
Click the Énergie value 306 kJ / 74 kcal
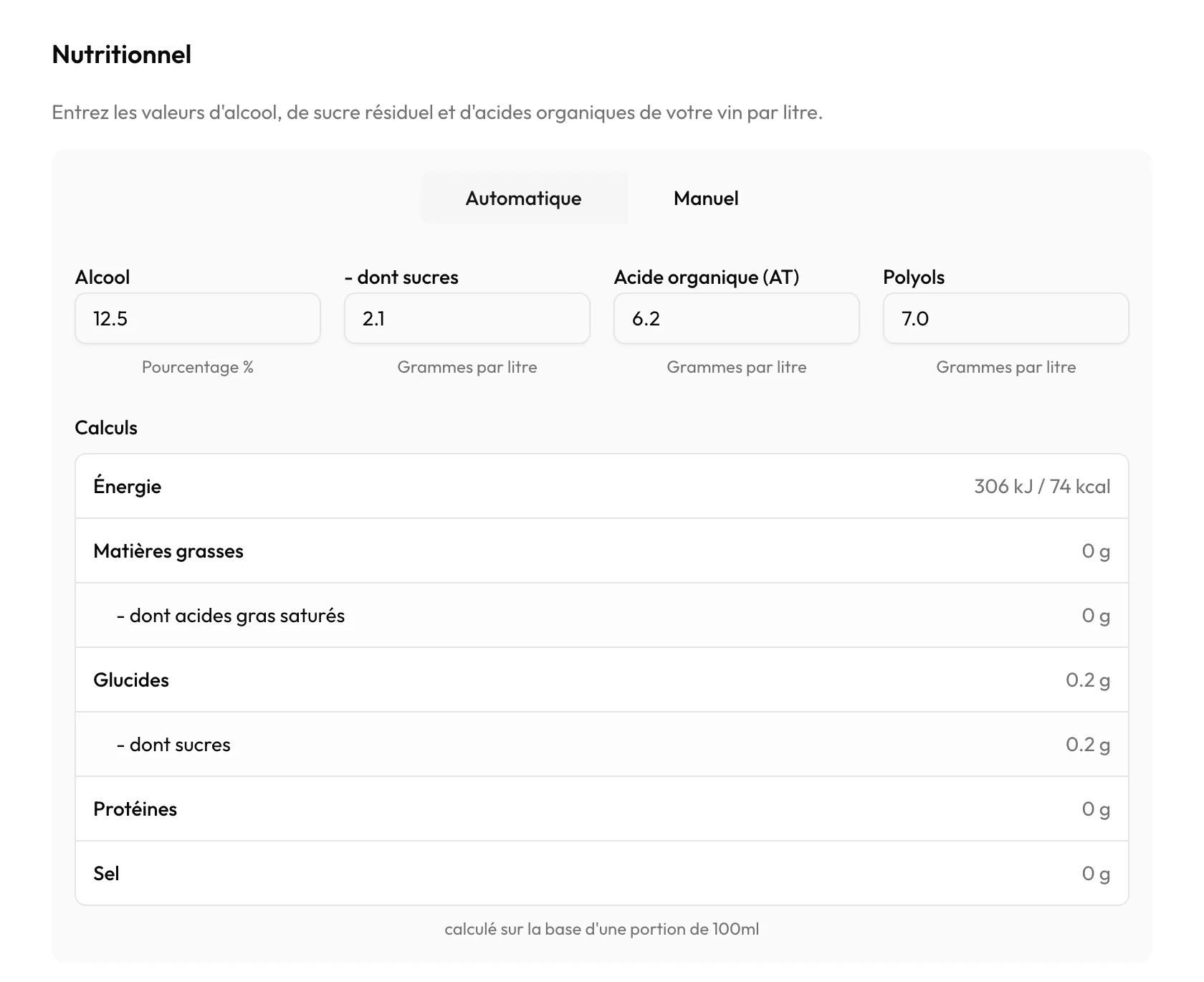1042,486
